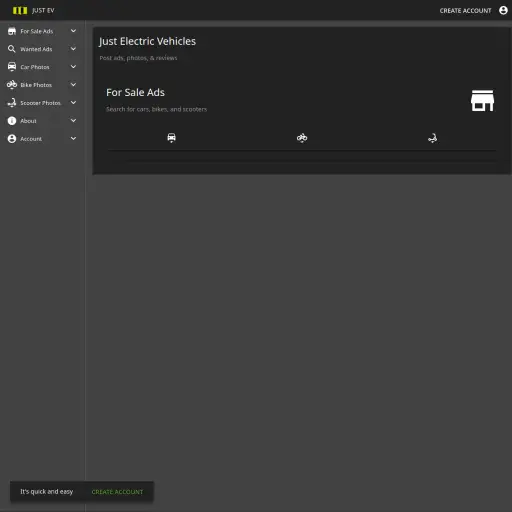Click the For Sale Ads storefront sidebar icon
The height and width of the screenshot is (512, 512).
[x=12, y=31]
